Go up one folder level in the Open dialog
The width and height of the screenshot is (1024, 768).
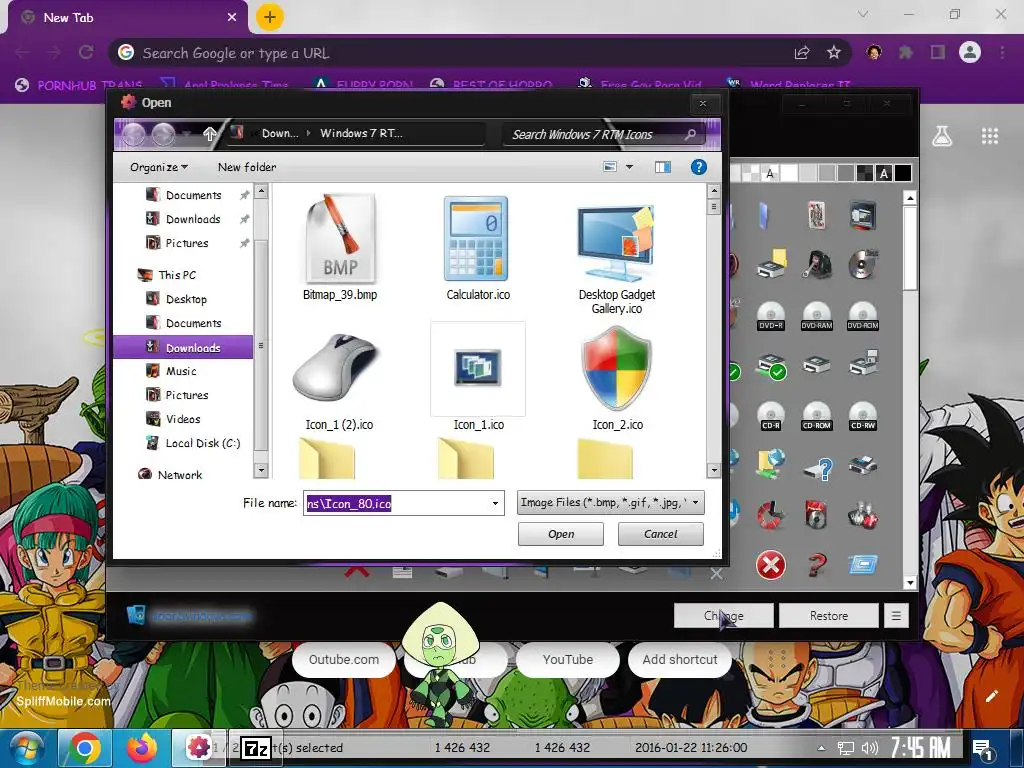click(209, 134)
